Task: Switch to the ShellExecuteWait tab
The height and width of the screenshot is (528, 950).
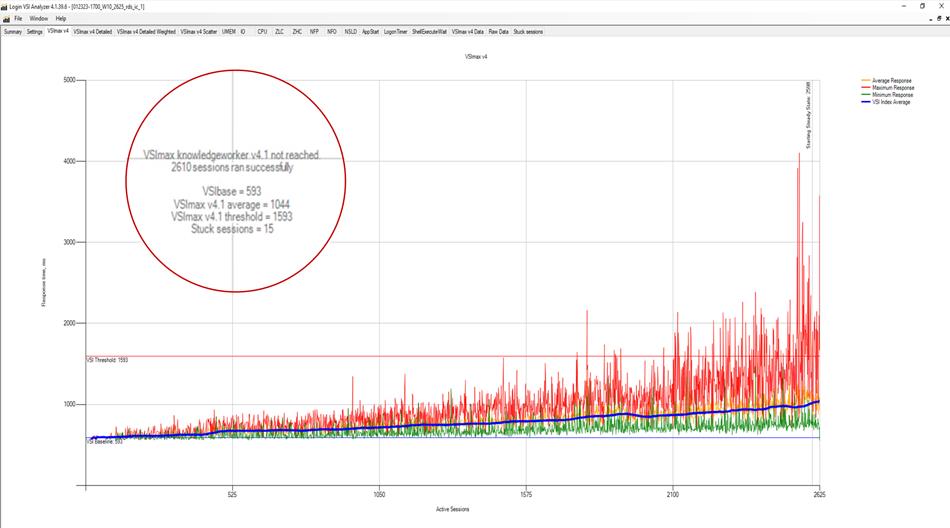Action: click(x=429, y=32)
